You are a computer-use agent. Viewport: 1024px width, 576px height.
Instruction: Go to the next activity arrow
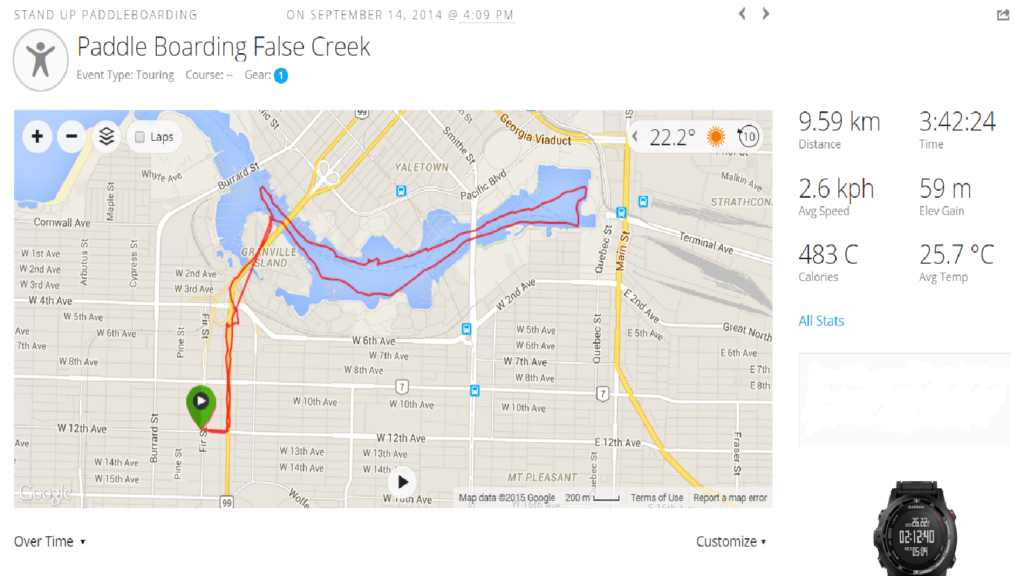pos(766,14)
